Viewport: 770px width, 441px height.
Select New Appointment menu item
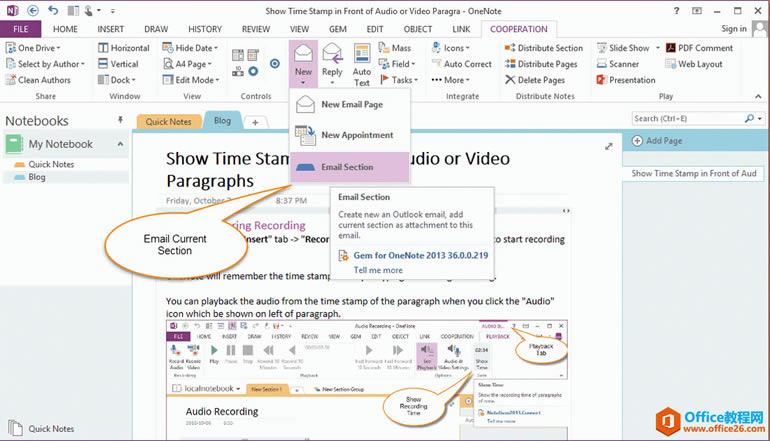[350, 135]
